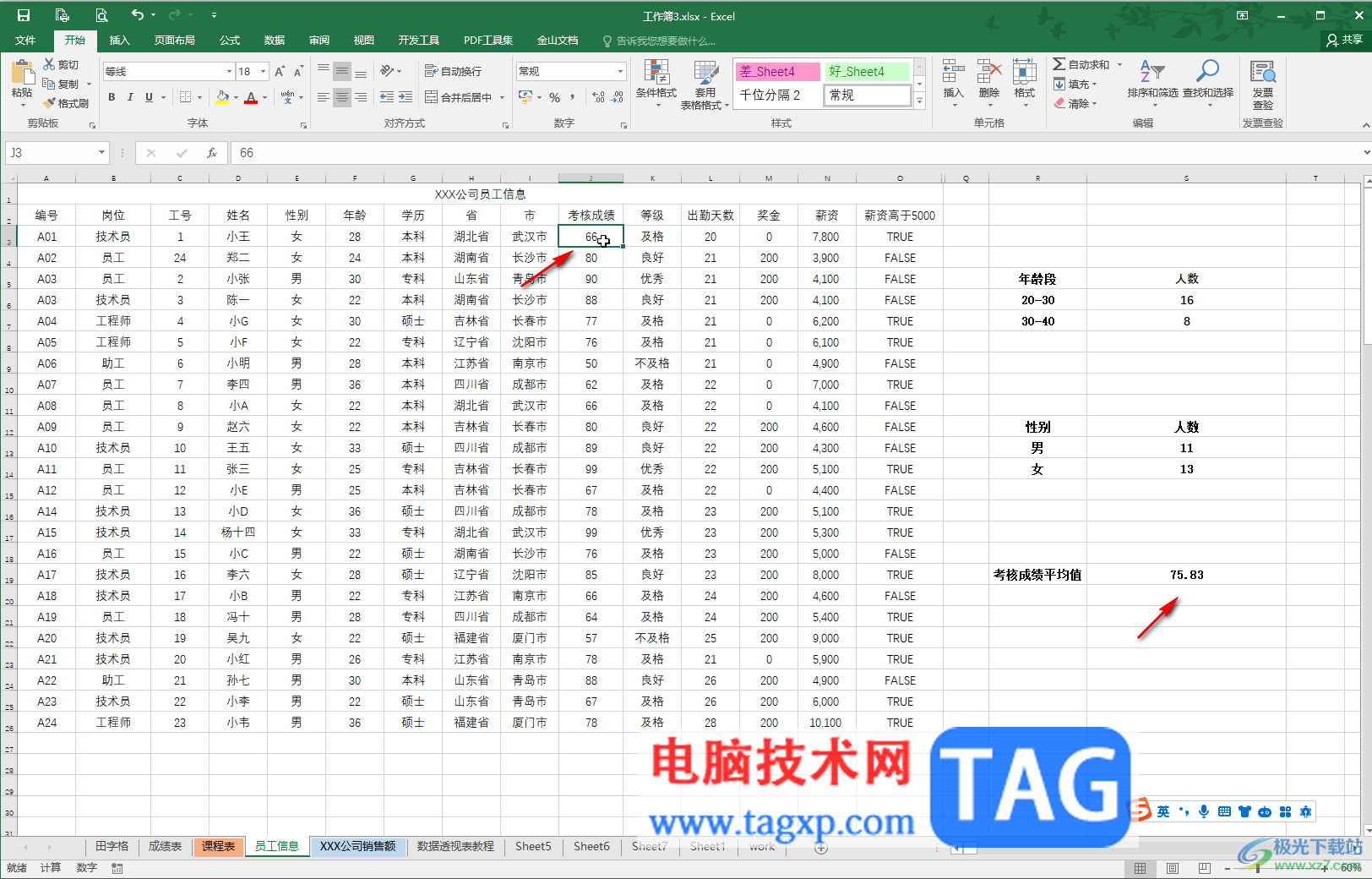Decrease the cell indent
Screen dimensions: 1372x879
[x=387, y=97]
